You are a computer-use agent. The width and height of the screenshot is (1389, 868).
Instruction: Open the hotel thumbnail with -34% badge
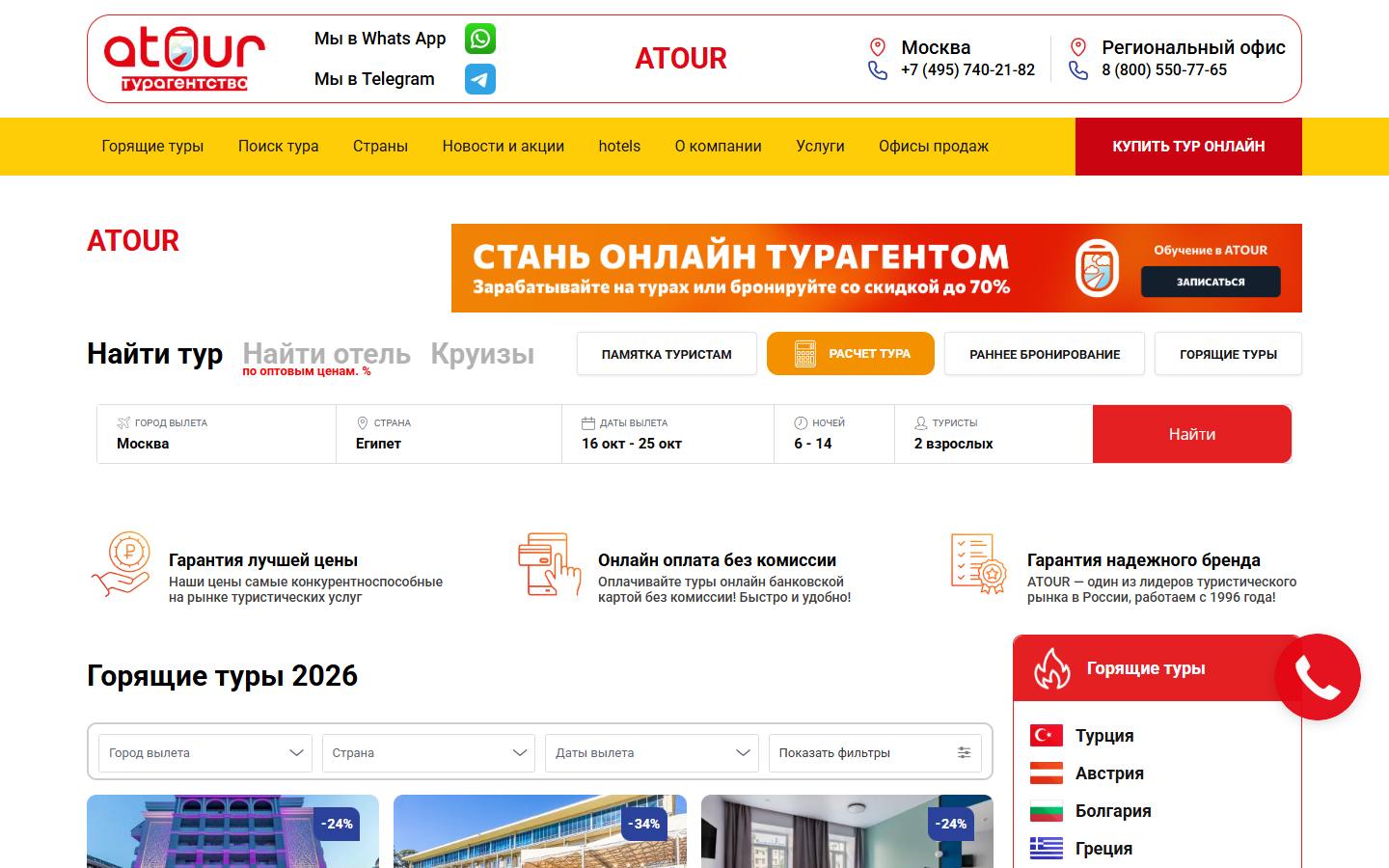[540, 831]
